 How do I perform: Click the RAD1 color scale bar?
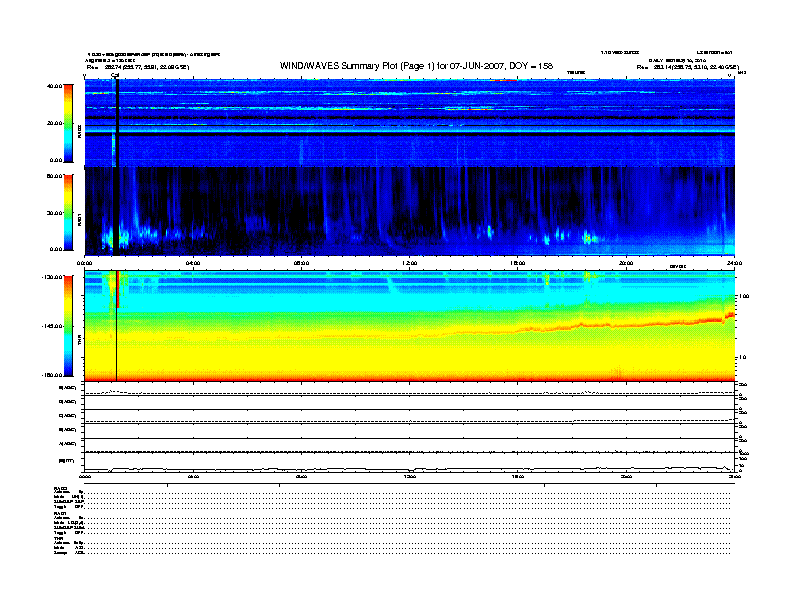click(68, 212)
